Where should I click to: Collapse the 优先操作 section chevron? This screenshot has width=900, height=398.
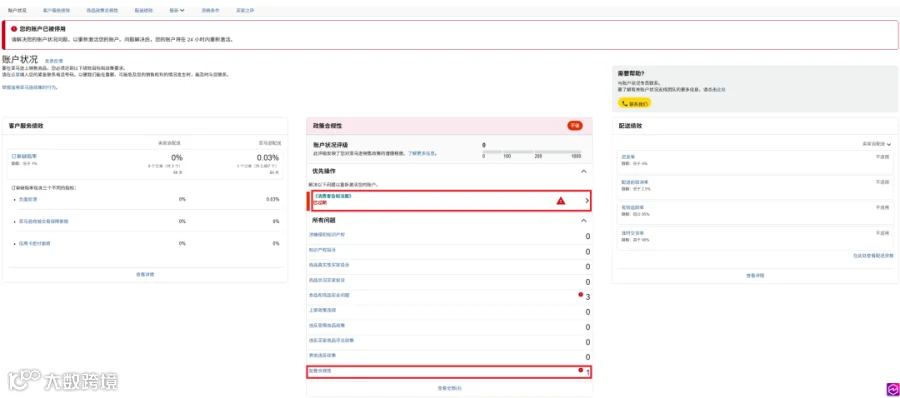coord(584,171)
